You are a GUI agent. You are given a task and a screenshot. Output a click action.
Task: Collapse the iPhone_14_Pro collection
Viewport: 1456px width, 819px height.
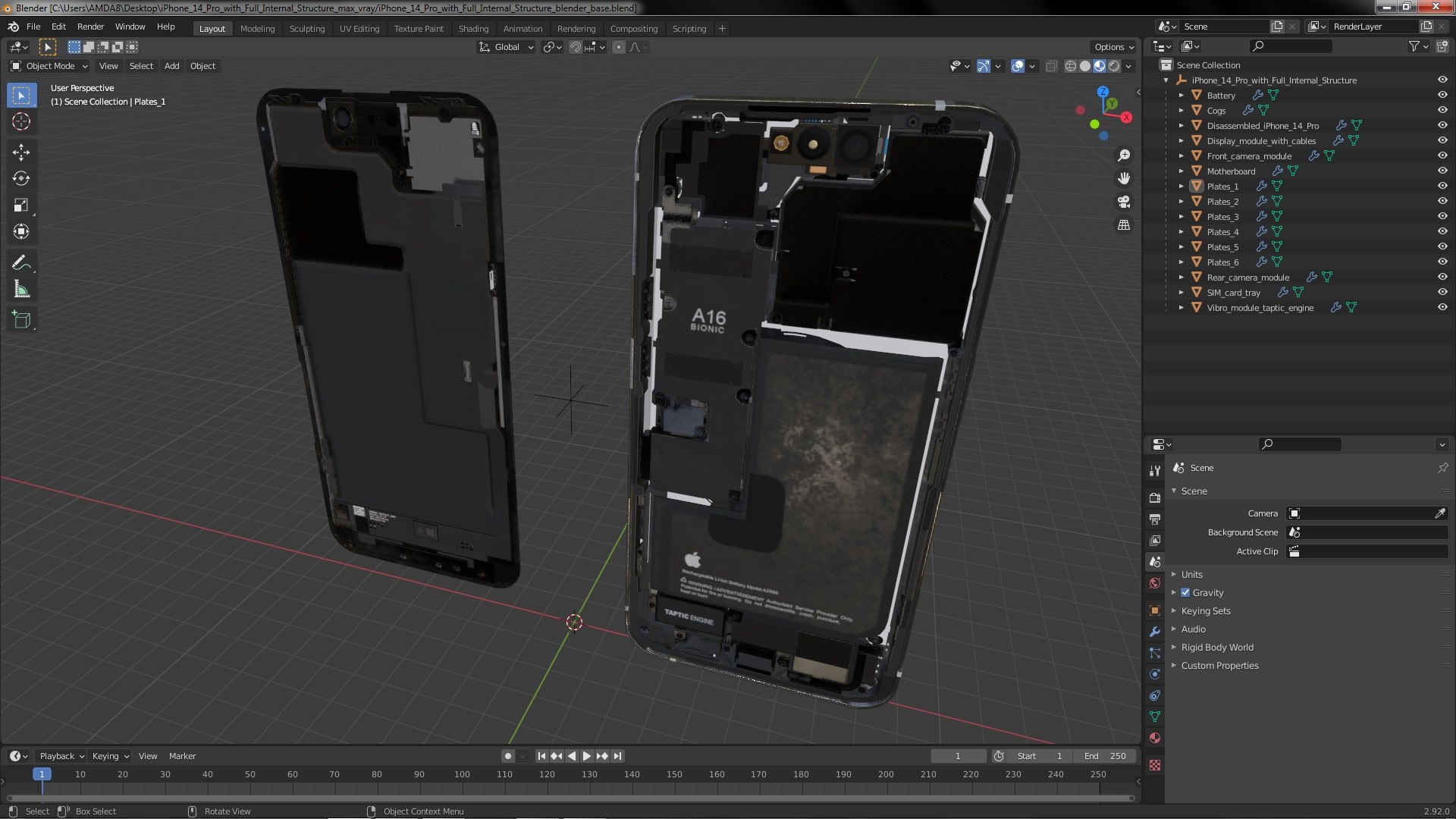pos(1166,80)
